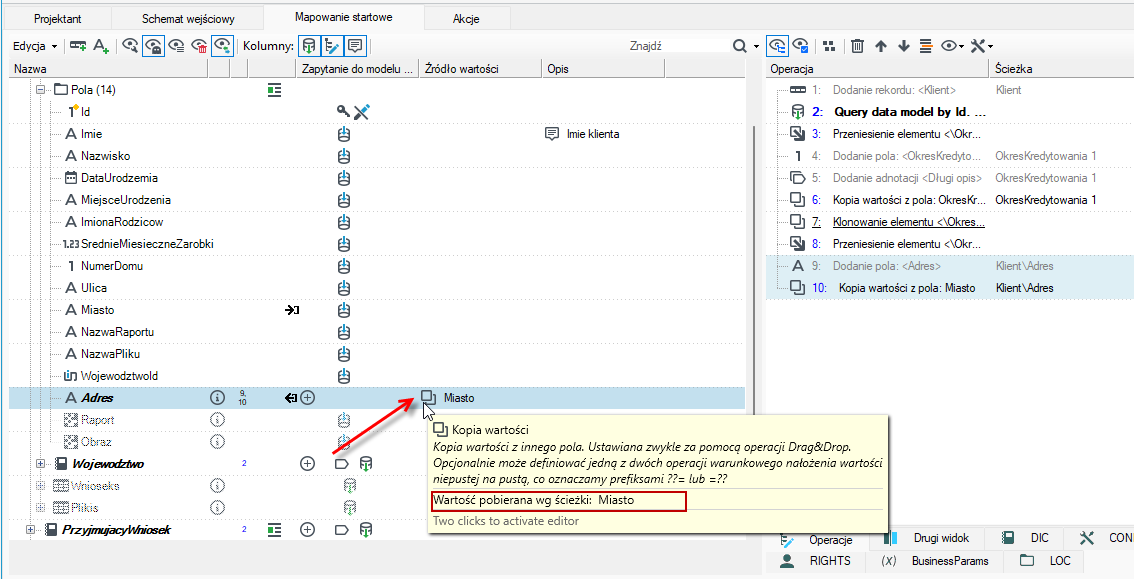Toggle the eye with tree operations view
Image resolution: width=1134 pixels, height=579 pixels.
click(777, 46)
